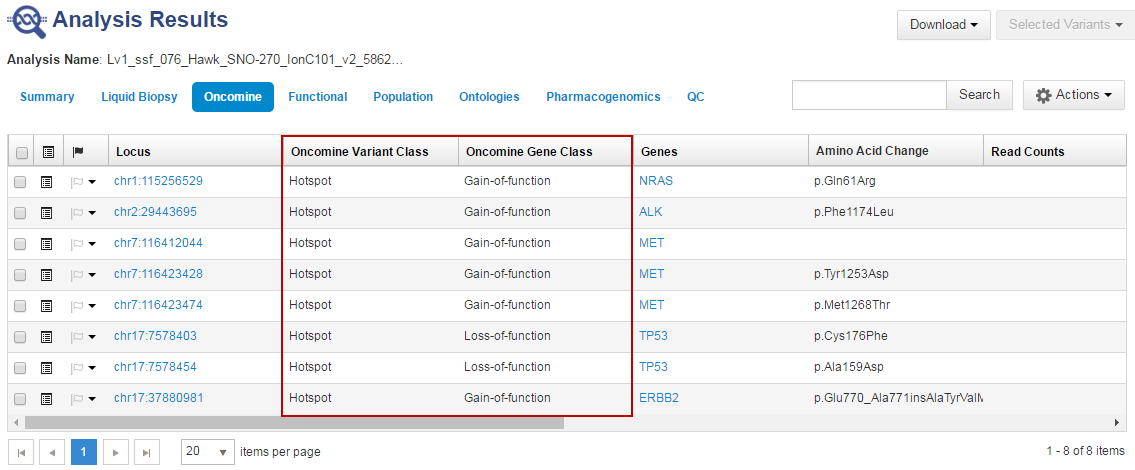Open the items per page dropdown

click(x=208, y=452)
